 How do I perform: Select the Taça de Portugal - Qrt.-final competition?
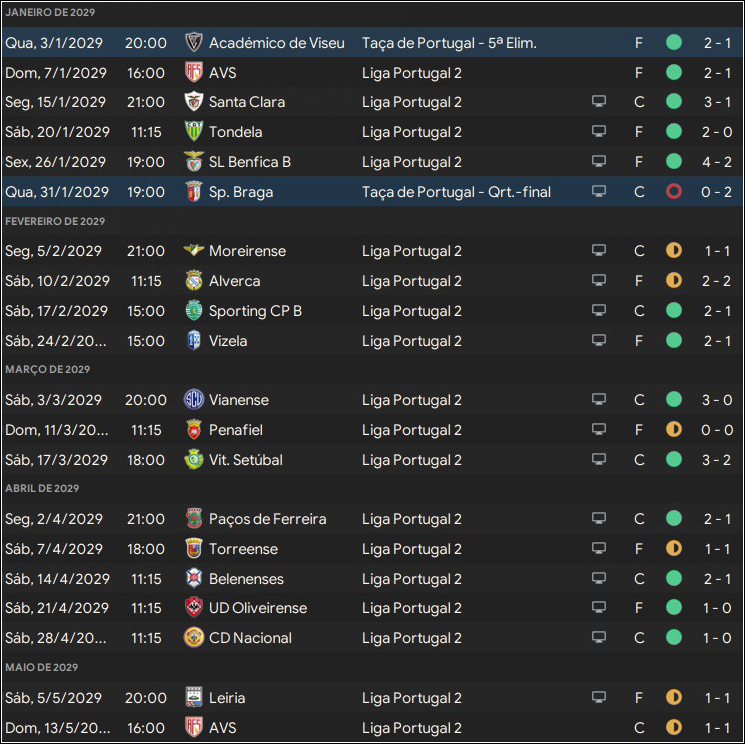tap(457, 192)
